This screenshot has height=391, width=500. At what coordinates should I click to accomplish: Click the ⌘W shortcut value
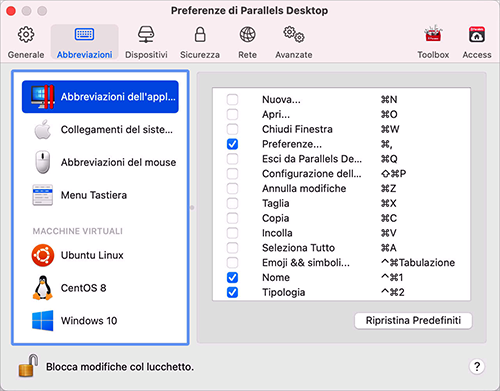390,129
